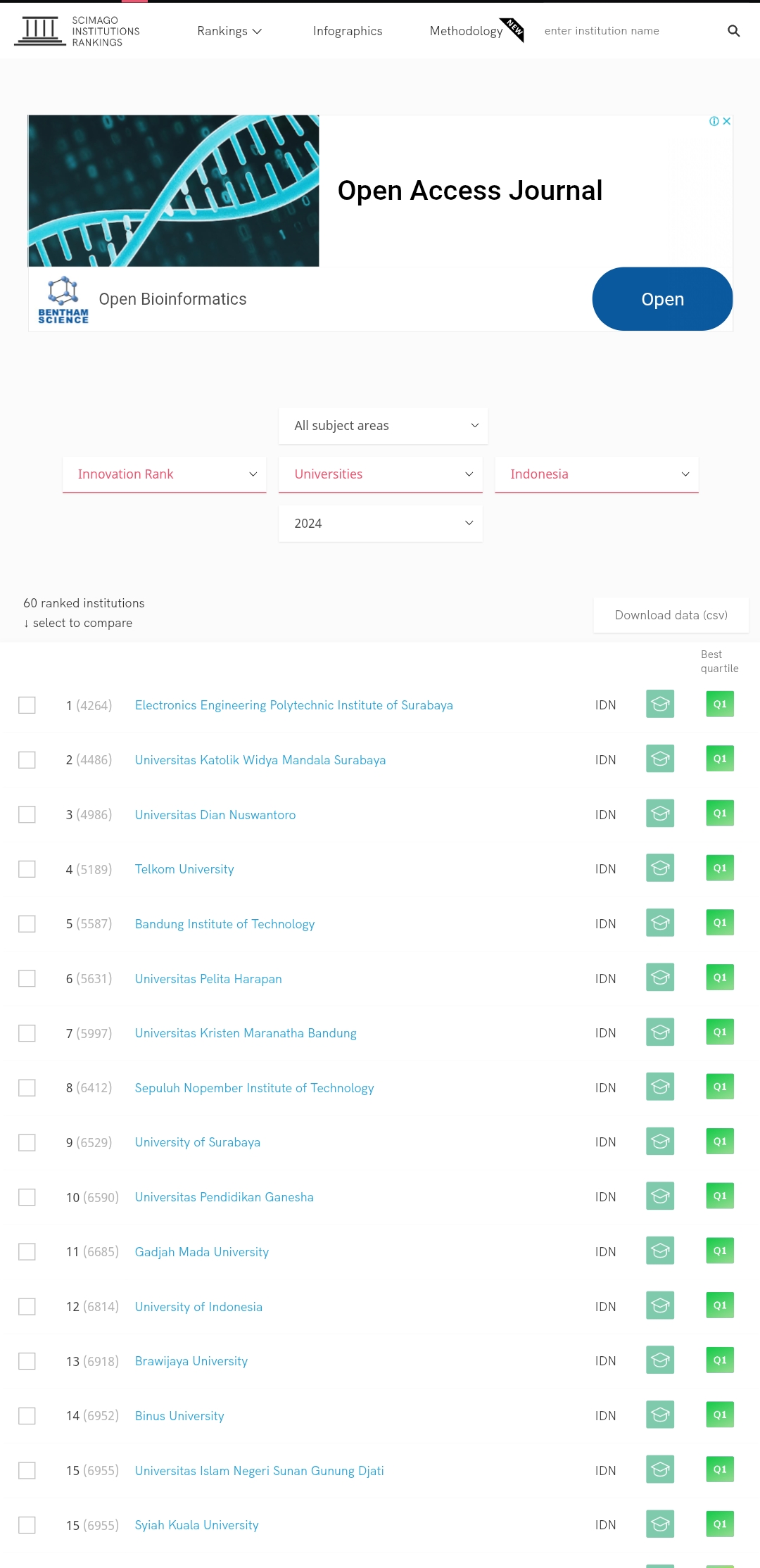Close the ad with X icon
Viewport: 760px width, 1568px height.
click(x=727, y=121)
